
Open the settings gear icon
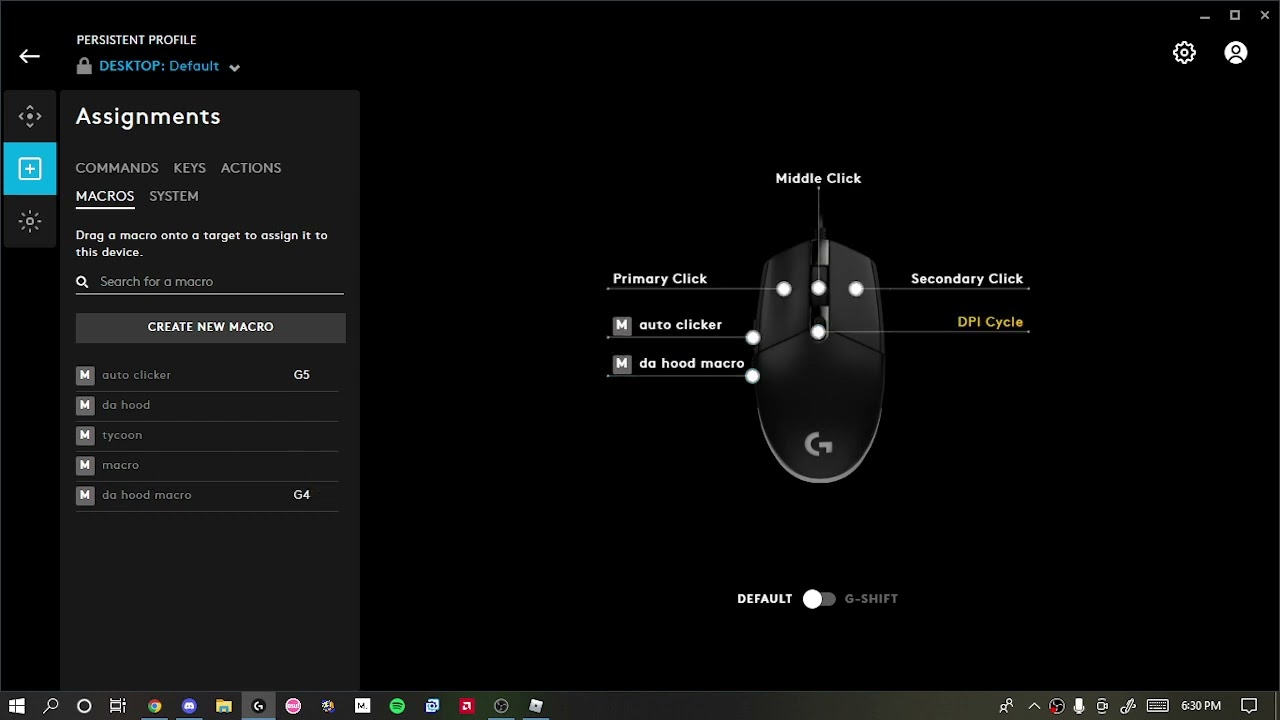[x=1184, y=53]
